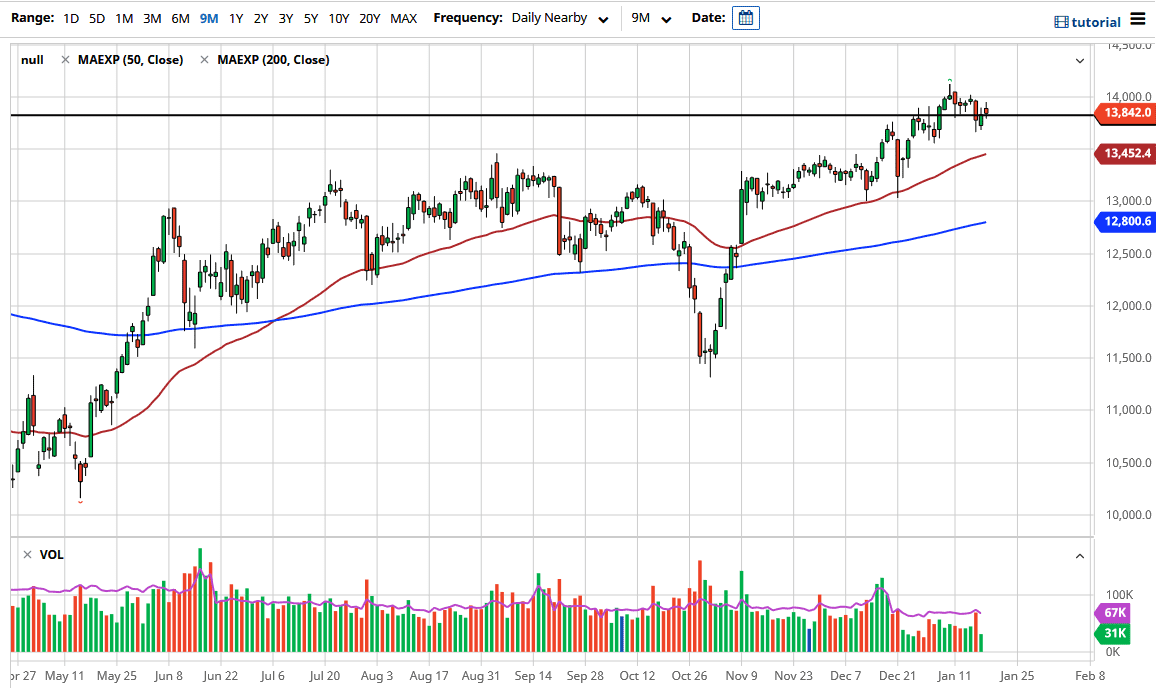
Task: Toggle the 9M range highlight
Action: [208, 17]
